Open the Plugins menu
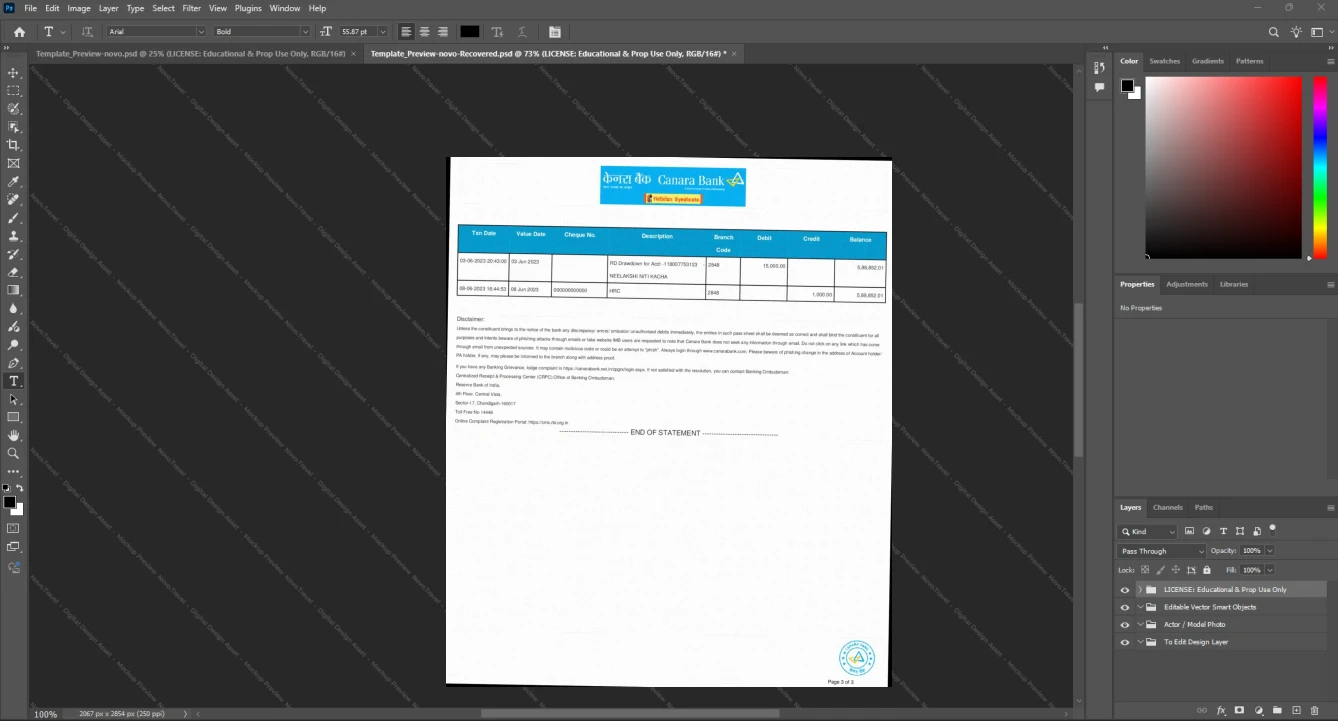The image size is (1338, 721). pyautogui.click(x=248, y=8)
